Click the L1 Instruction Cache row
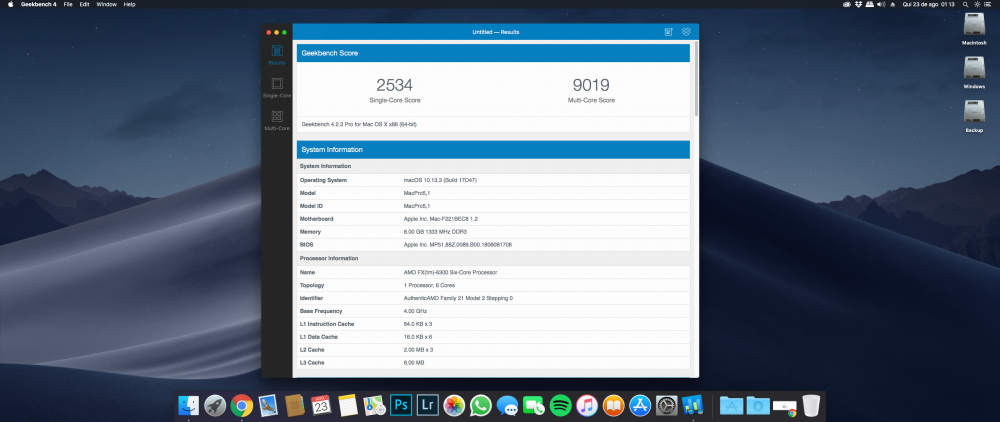The image size is (1000, 422). click(493, 324)
